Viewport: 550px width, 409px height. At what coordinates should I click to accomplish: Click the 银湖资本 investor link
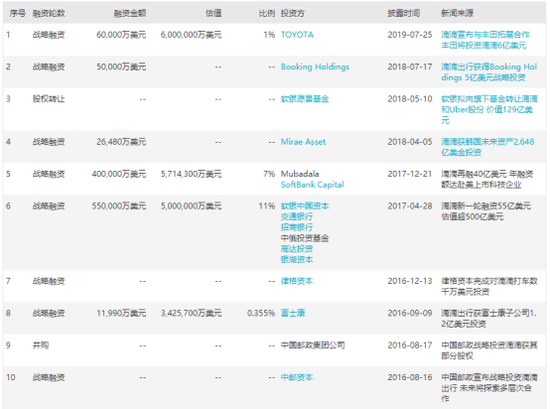tap(296, 260)
